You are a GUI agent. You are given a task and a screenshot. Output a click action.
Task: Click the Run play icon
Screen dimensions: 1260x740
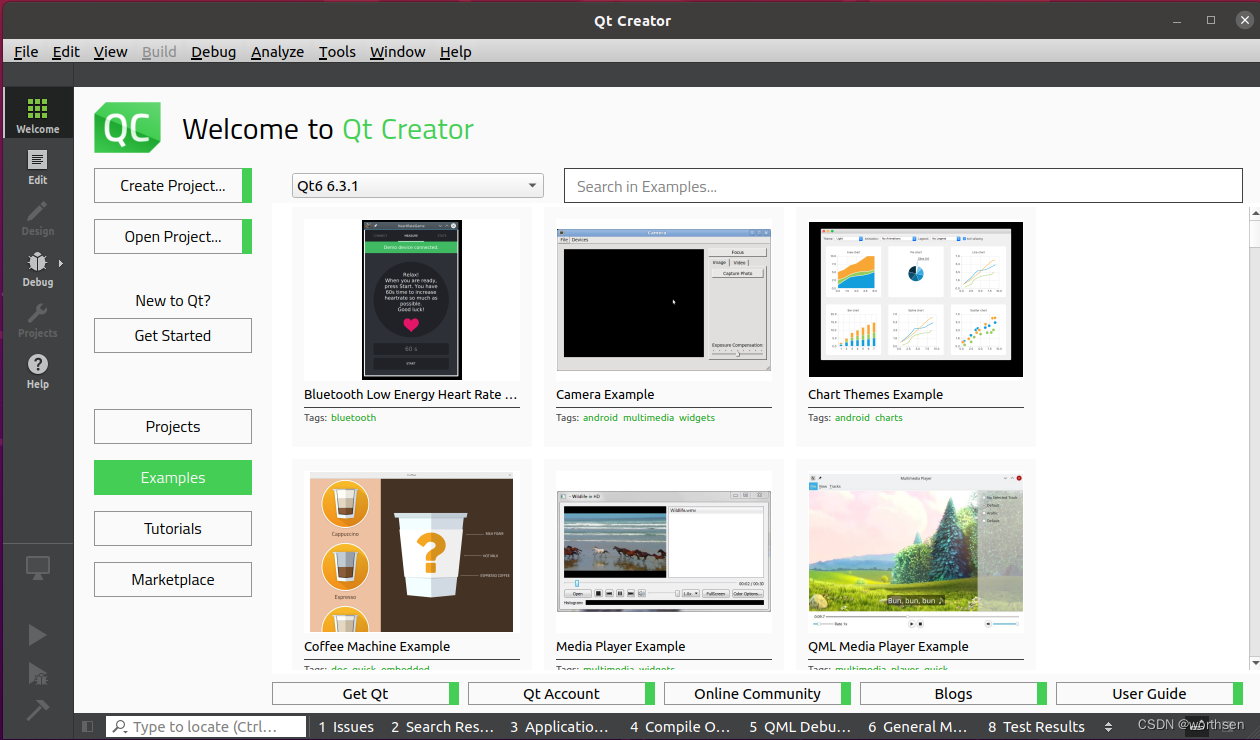[37, 635]
